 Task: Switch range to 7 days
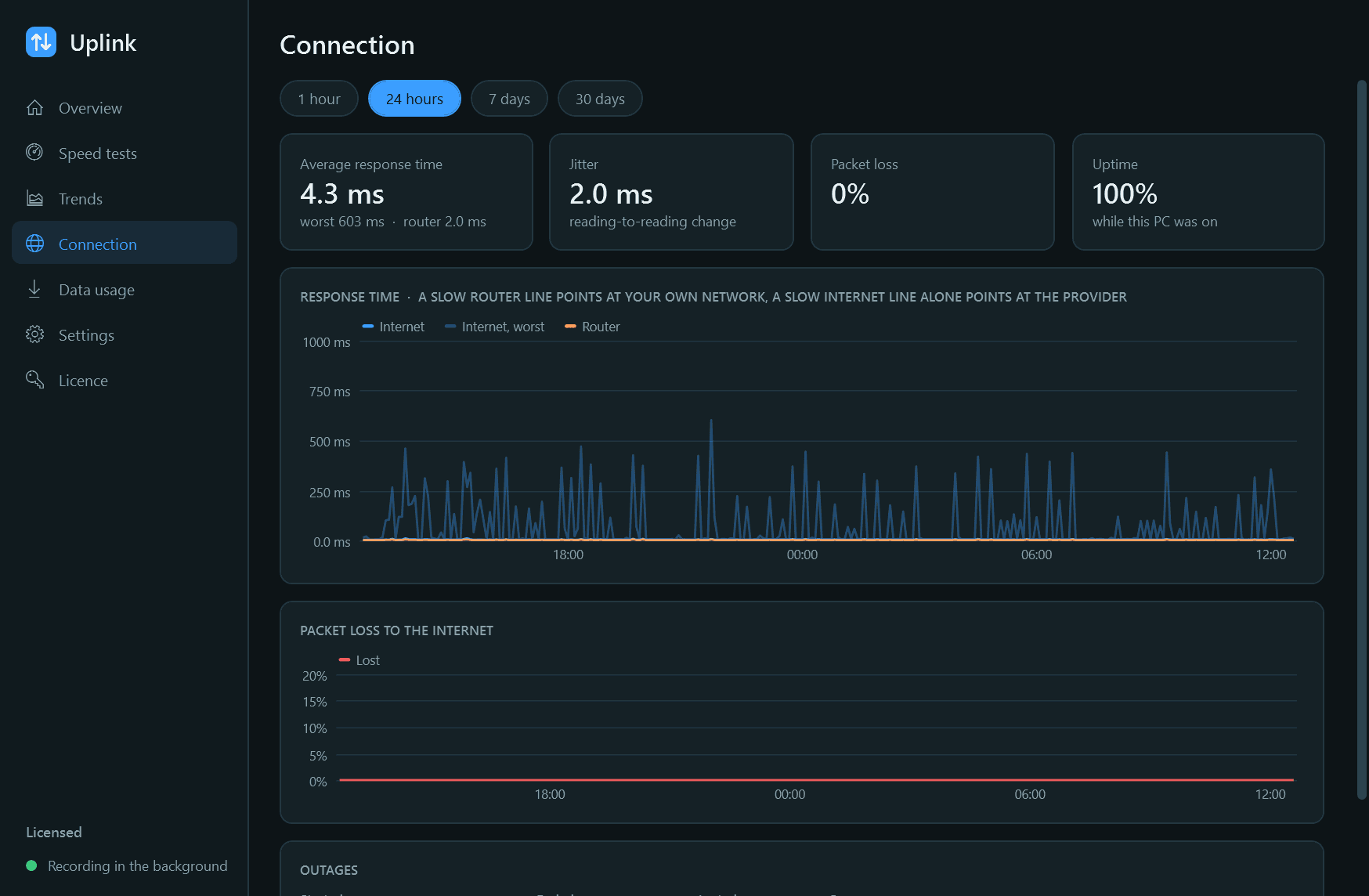(509, 99)
